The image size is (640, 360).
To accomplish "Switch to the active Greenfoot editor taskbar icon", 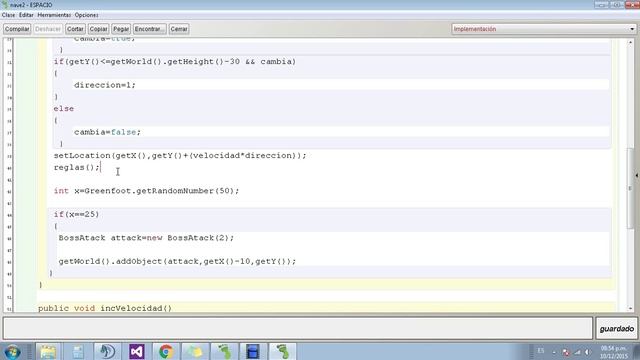I will 282,351.
